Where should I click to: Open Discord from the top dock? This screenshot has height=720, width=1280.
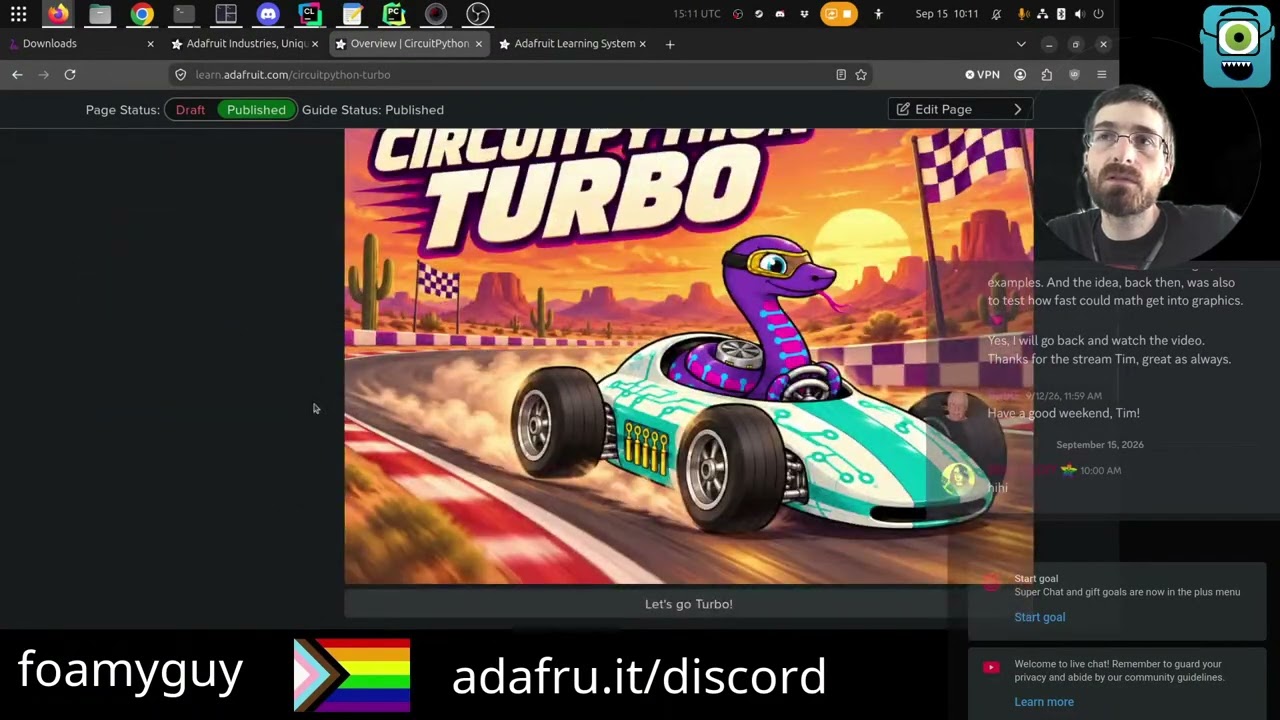tap(268, 14)
